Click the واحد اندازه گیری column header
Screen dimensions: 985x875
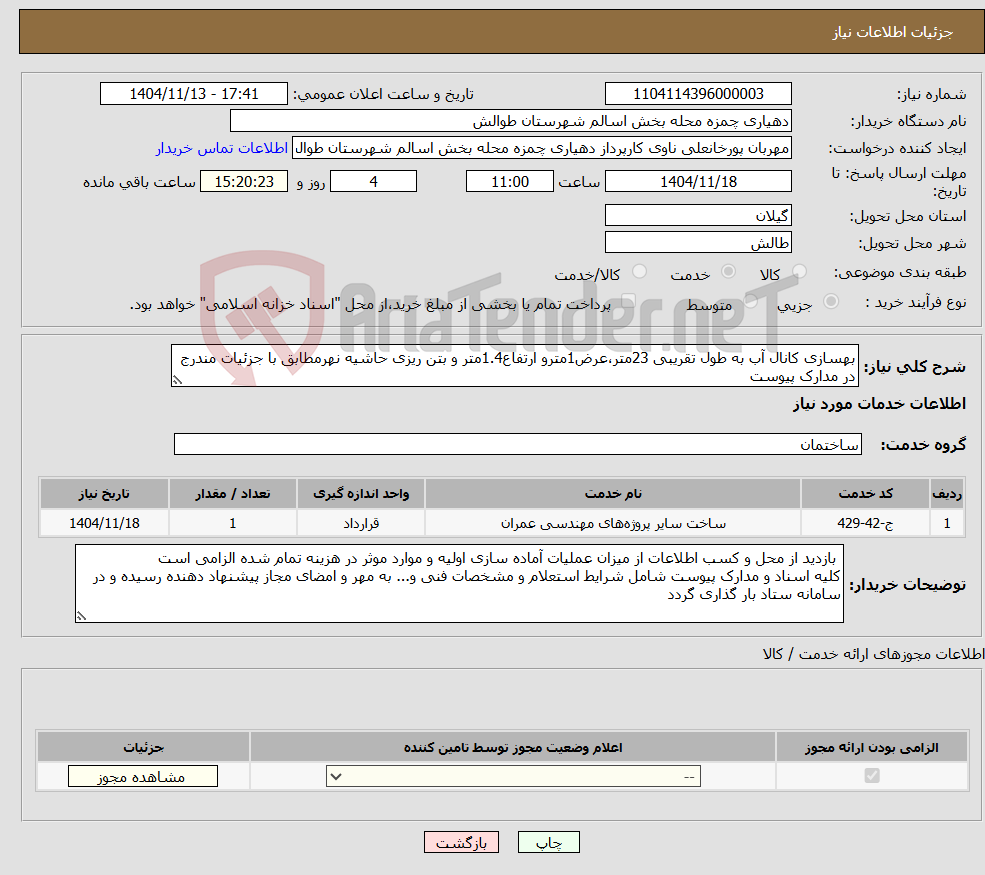(361, 494)
